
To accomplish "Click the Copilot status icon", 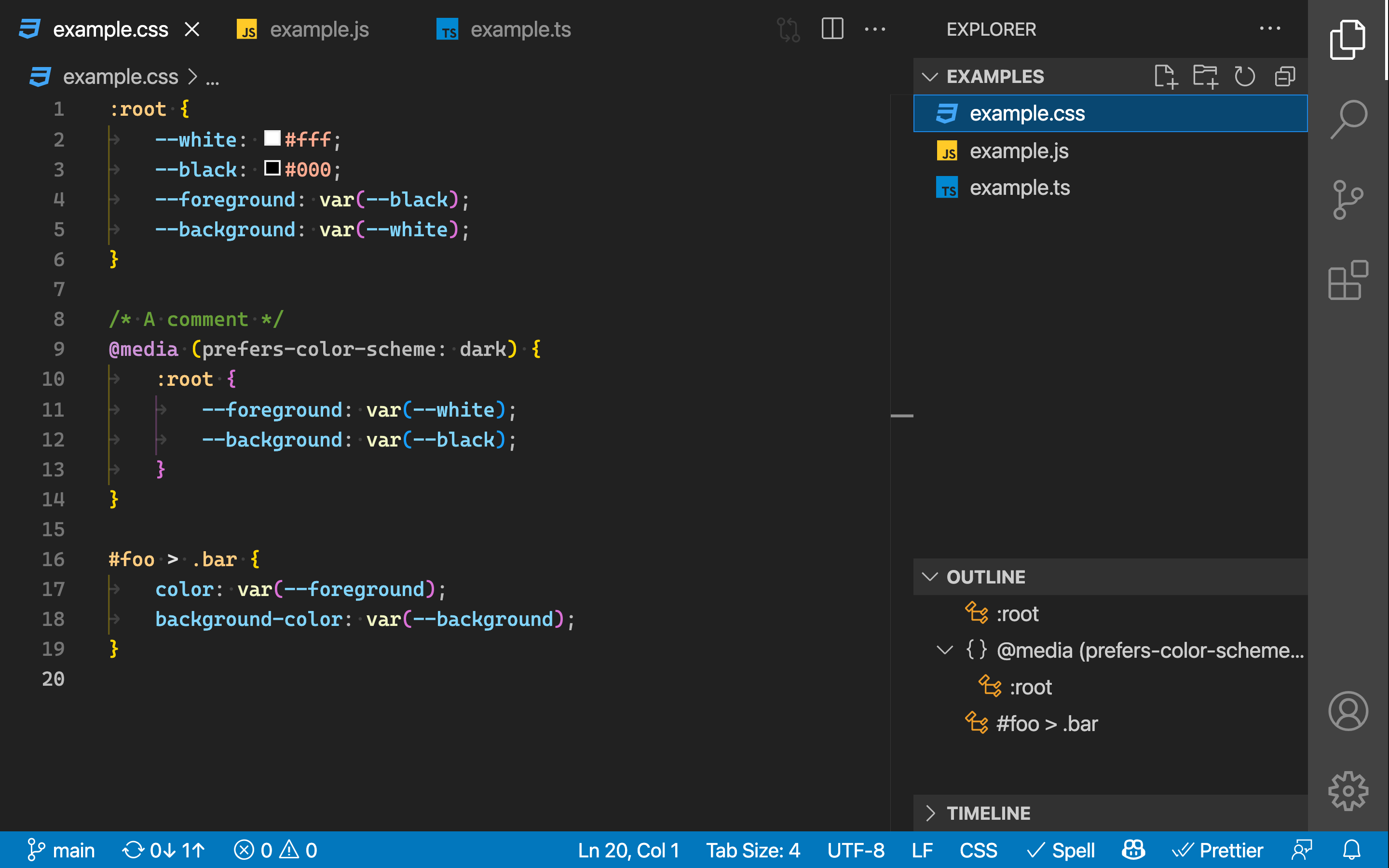I will (1133, 850).
